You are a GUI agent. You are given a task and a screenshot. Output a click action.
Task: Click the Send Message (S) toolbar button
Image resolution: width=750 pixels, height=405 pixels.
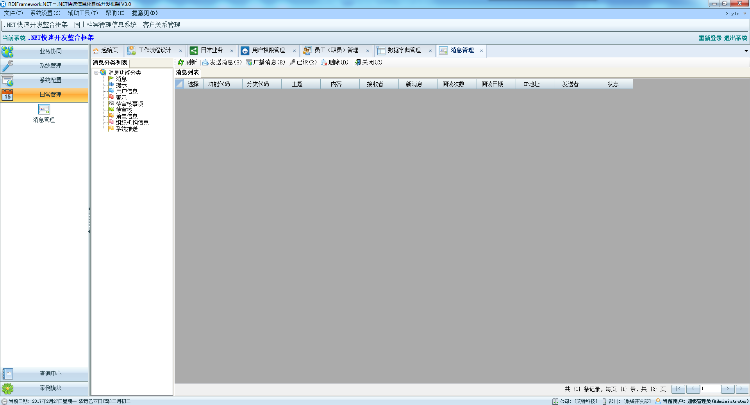(x=221, y=62)
